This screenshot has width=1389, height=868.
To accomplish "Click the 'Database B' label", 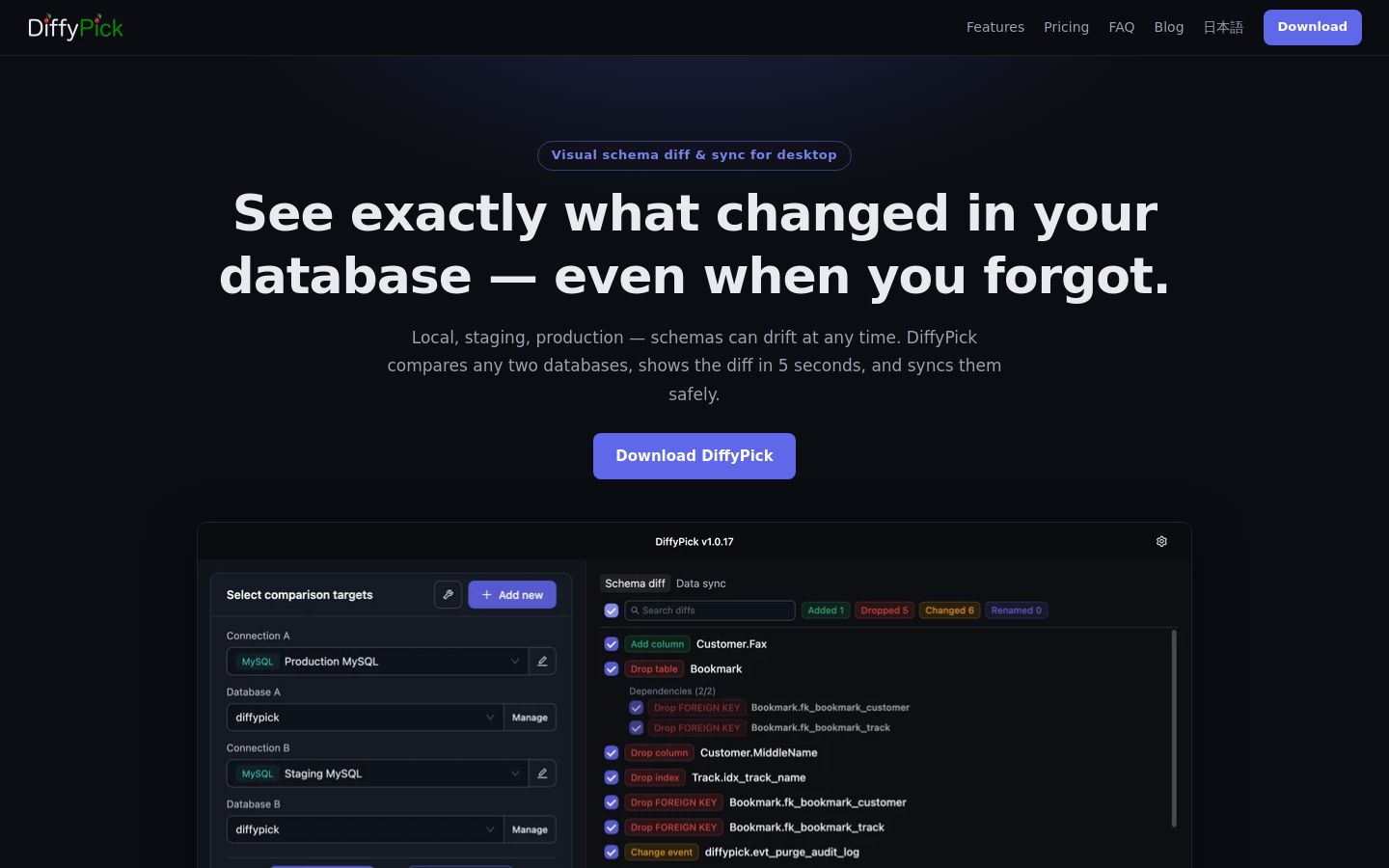I will pyautogui.click(x=254, y=803).
